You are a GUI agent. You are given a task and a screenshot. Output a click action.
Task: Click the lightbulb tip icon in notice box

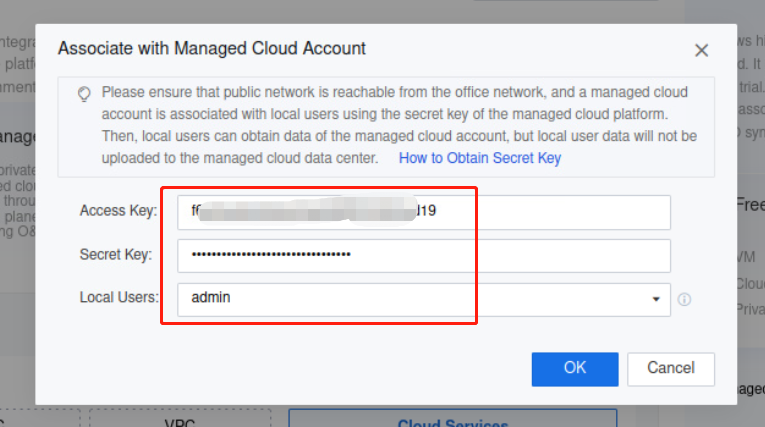click(x=84, y=94)
